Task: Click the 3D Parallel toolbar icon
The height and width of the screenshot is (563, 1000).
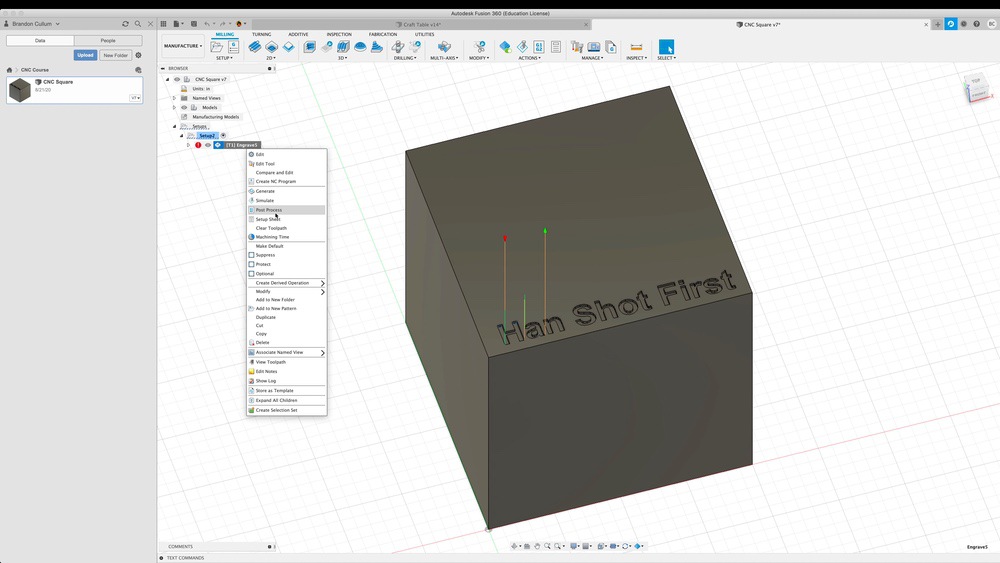Action: pyautogui.click(x=343, y=47)
